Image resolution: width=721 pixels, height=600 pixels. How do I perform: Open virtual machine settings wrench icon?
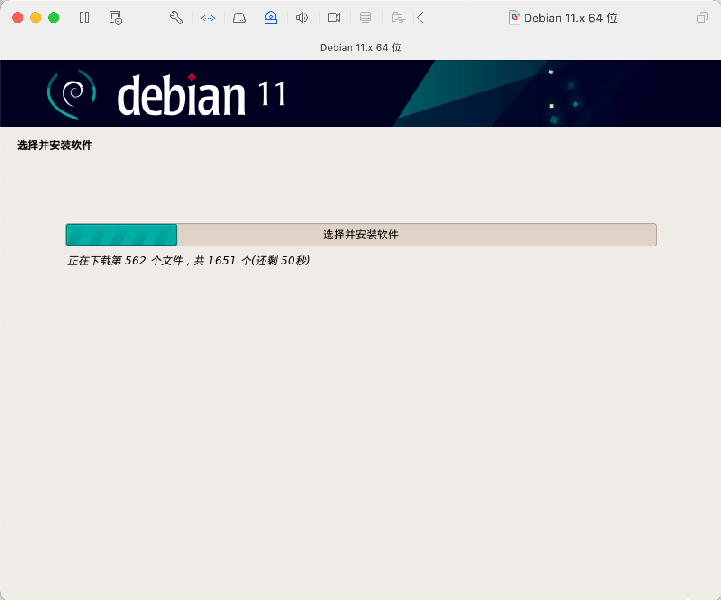[x=177, y=18]
